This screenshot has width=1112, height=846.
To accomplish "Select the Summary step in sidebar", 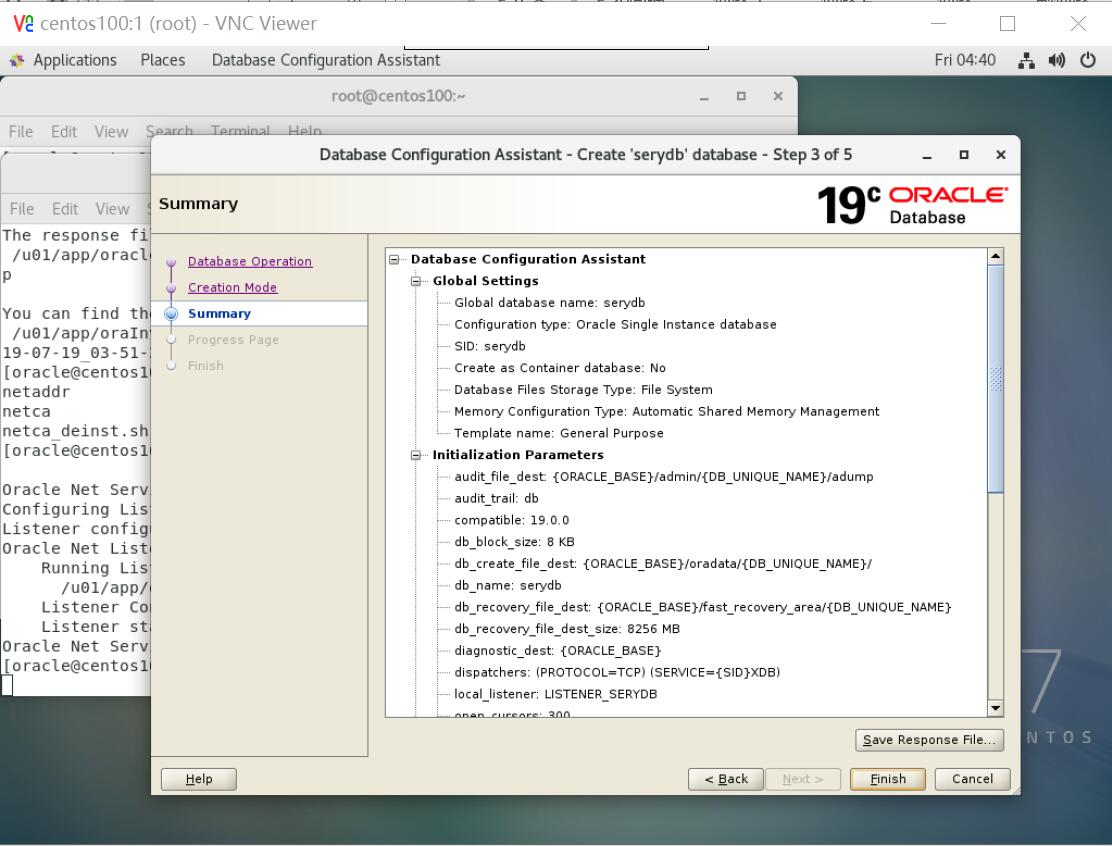I will (219, 313).
